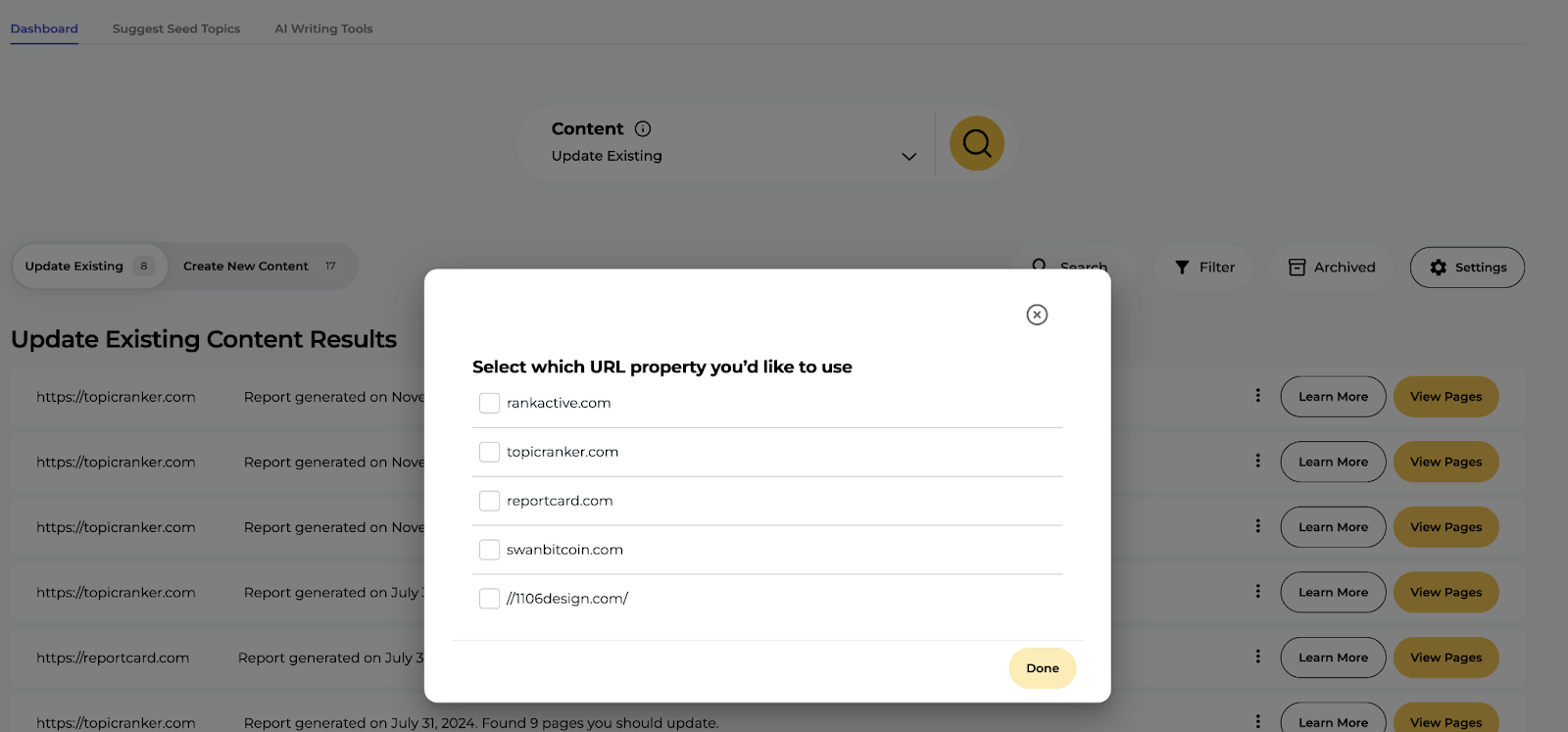
Task: Select the swanbitcoin.com checkbox
Action: pyautogui.click(x=489, y=550)
